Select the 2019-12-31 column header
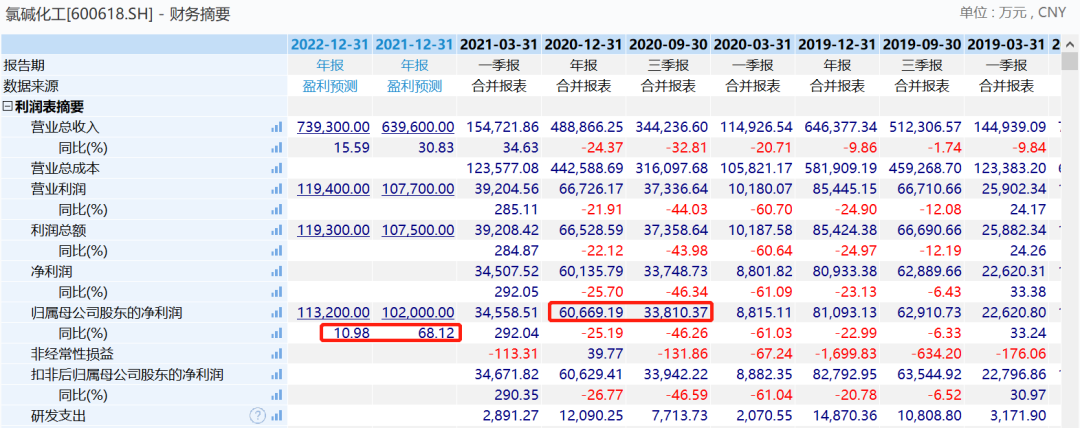This screenshot has width=1080, height=428. pos(838,45)
